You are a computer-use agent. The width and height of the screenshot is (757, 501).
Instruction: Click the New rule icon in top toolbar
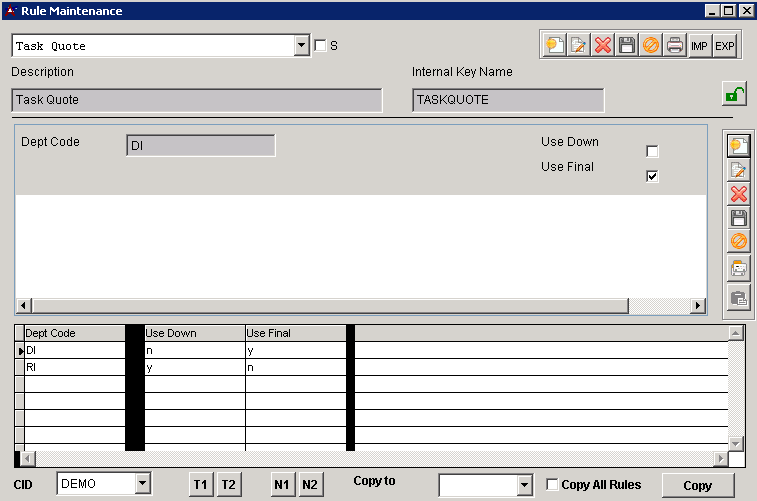click(554, 46)
